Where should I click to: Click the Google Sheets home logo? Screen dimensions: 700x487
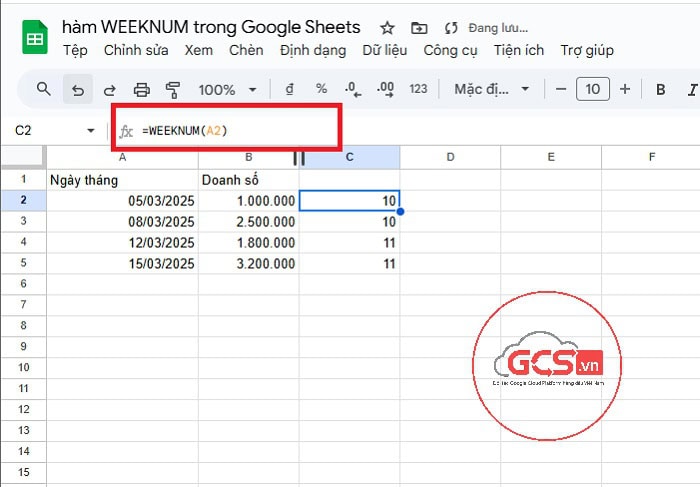(34, 38)
